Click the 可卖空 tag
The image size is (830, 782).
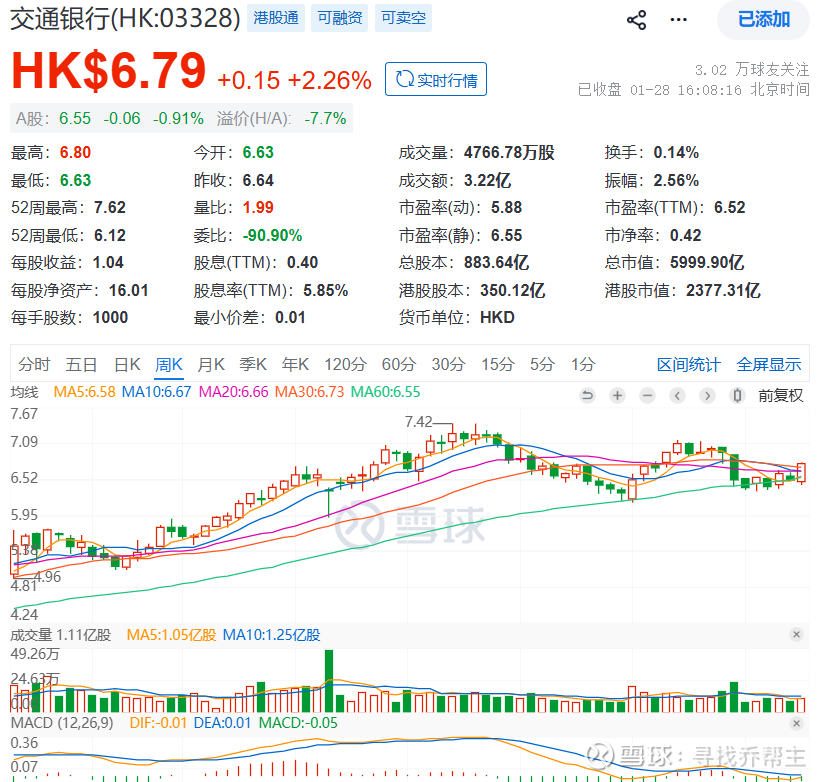(403, 18)
